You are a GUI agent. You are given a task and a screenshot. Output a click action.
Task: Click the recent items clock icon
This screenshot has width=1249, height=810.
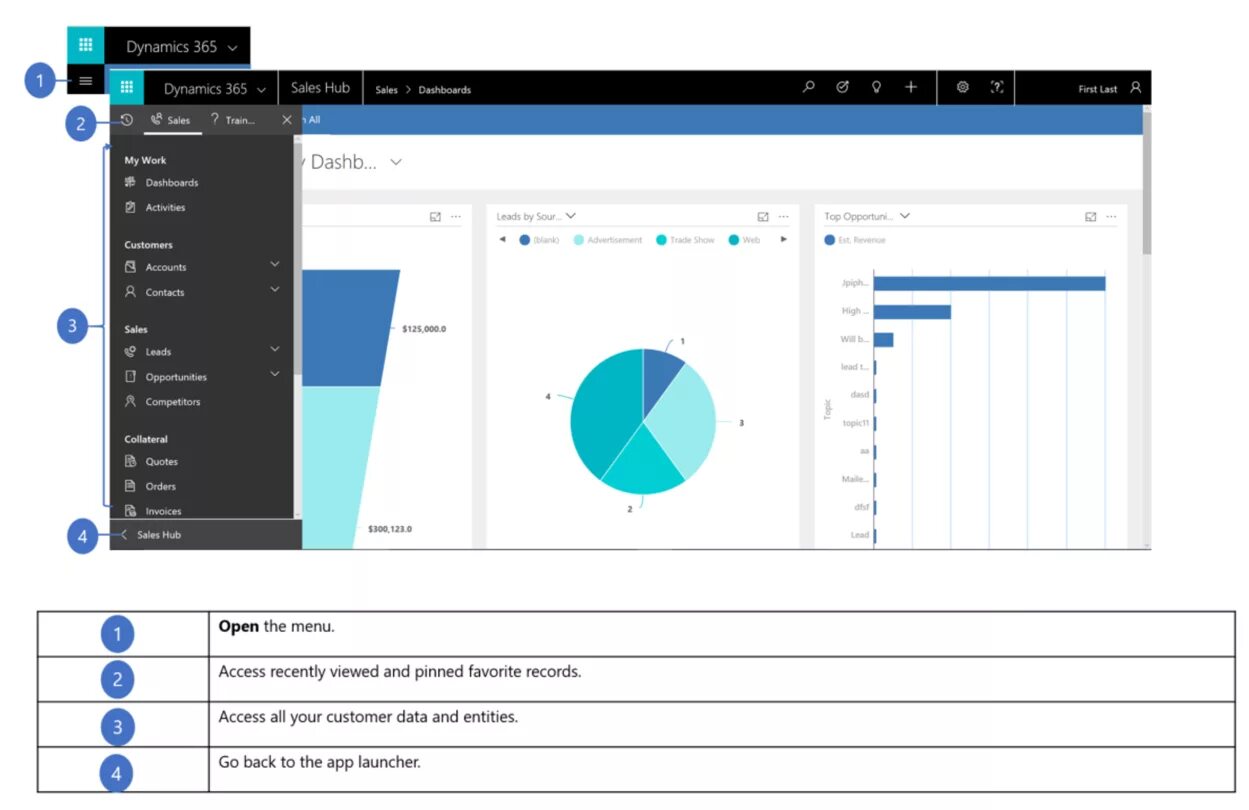(x=127, y=120)
